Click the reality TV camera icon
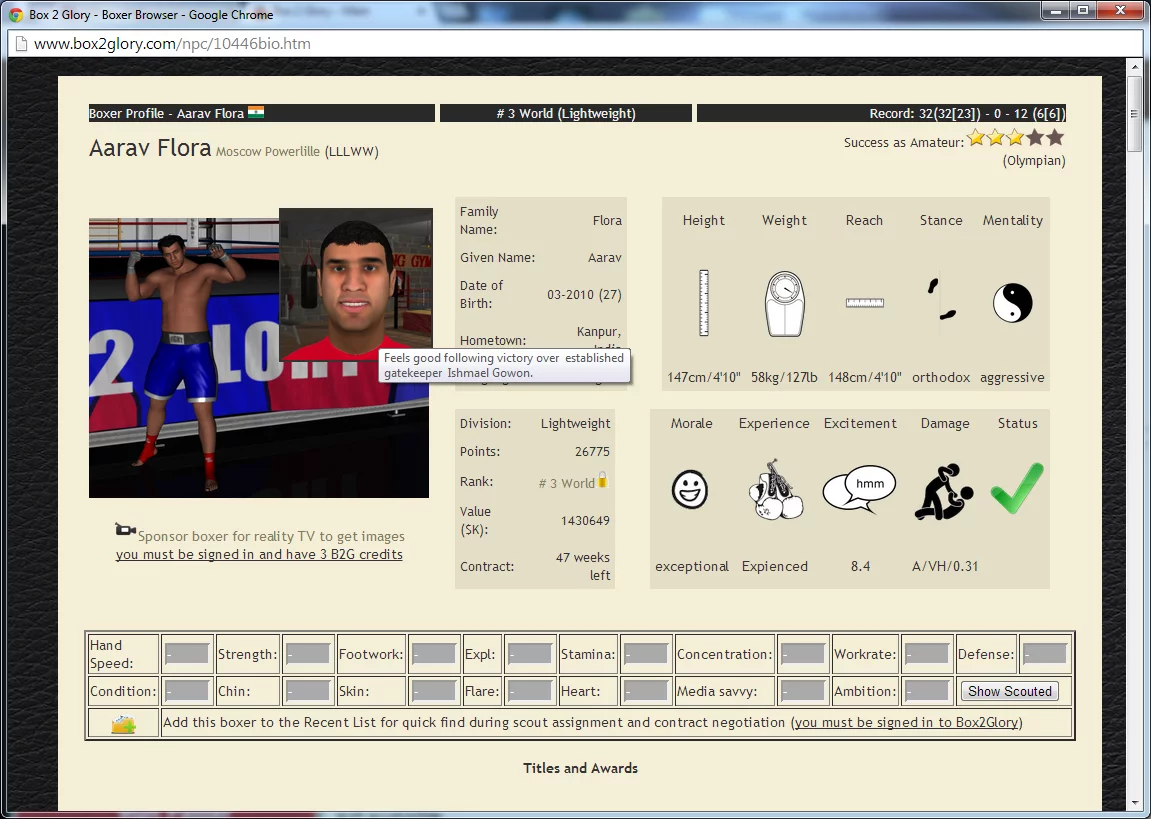This screenshot has height=819, width=1151. point(125,530)
